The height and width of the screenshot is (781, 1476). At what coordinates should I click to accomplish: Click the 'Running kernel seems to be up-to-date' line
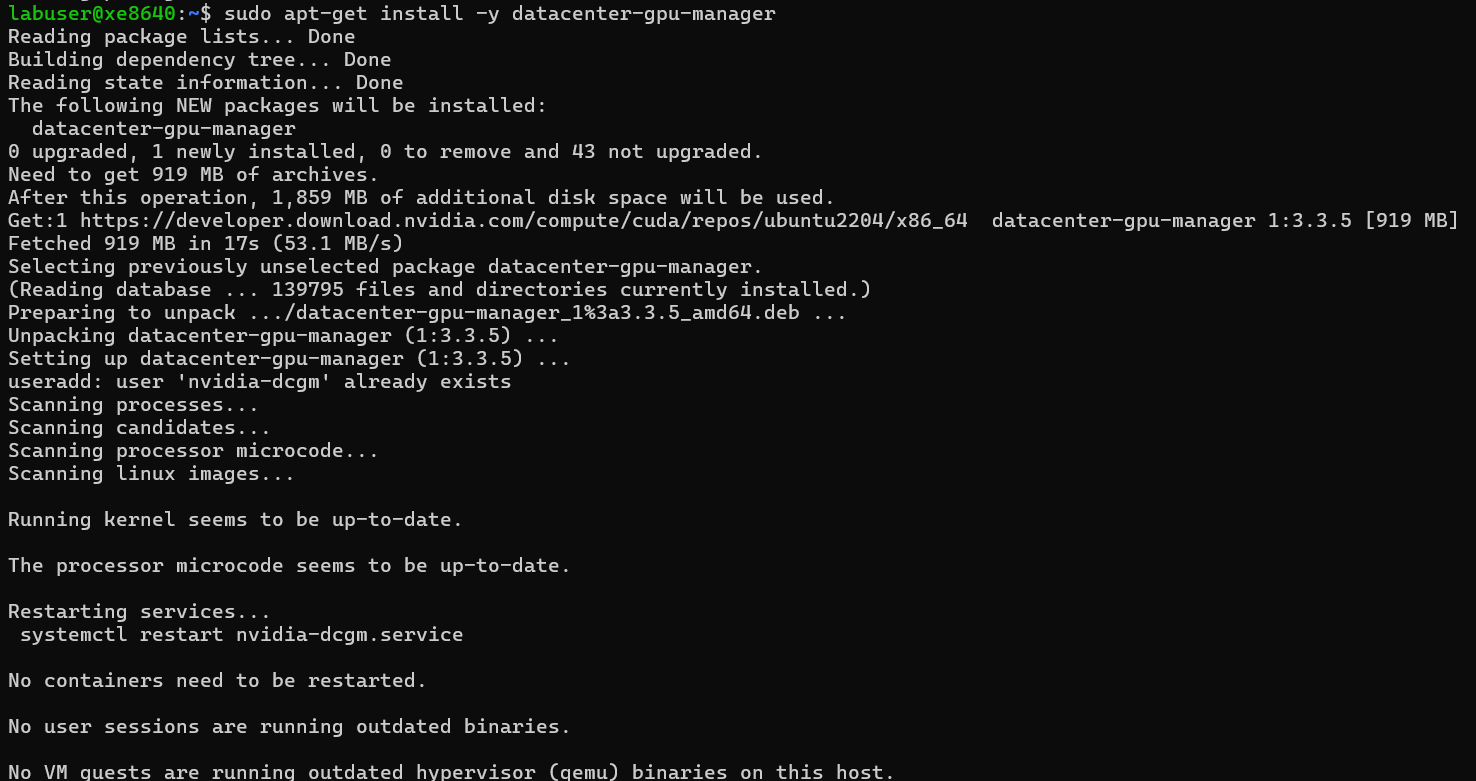coord(235,520)
